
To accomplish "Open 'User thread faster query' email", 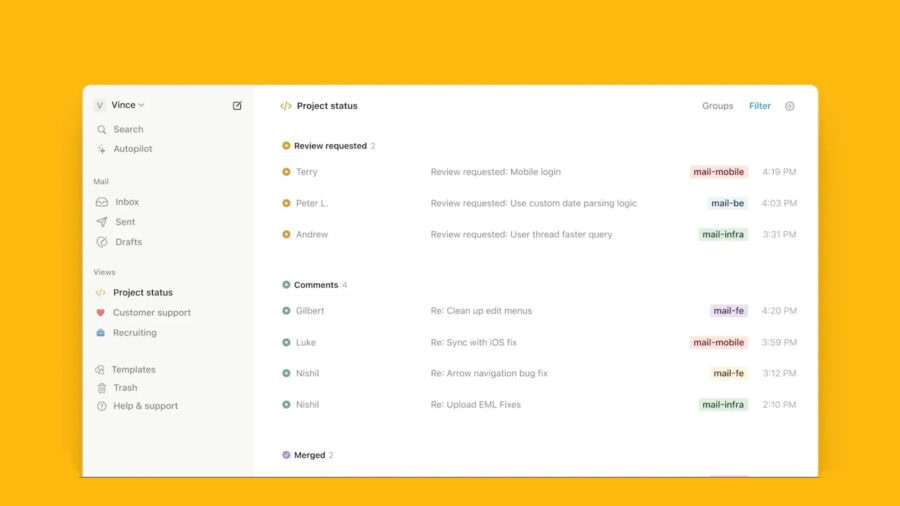I will tap(521, 234).
